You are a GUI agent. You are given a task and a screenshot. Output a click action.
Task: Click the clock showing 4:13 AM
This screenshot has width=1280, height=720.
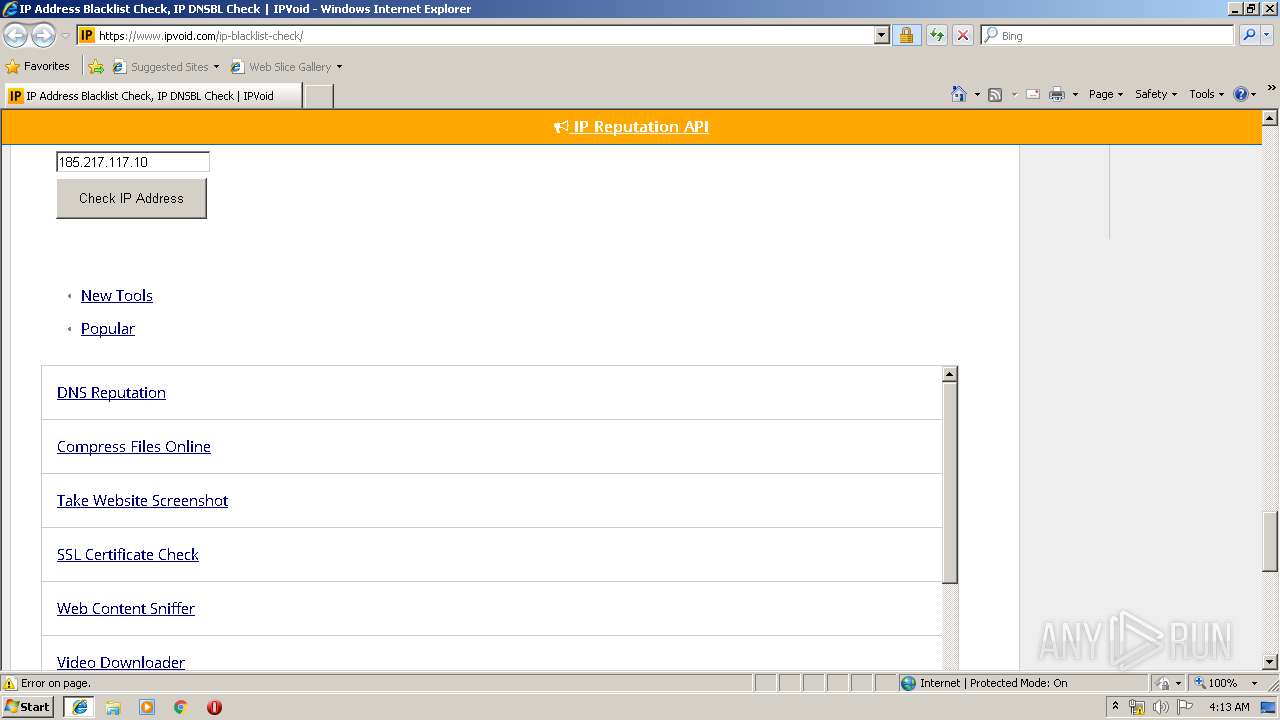point(1229,707)
